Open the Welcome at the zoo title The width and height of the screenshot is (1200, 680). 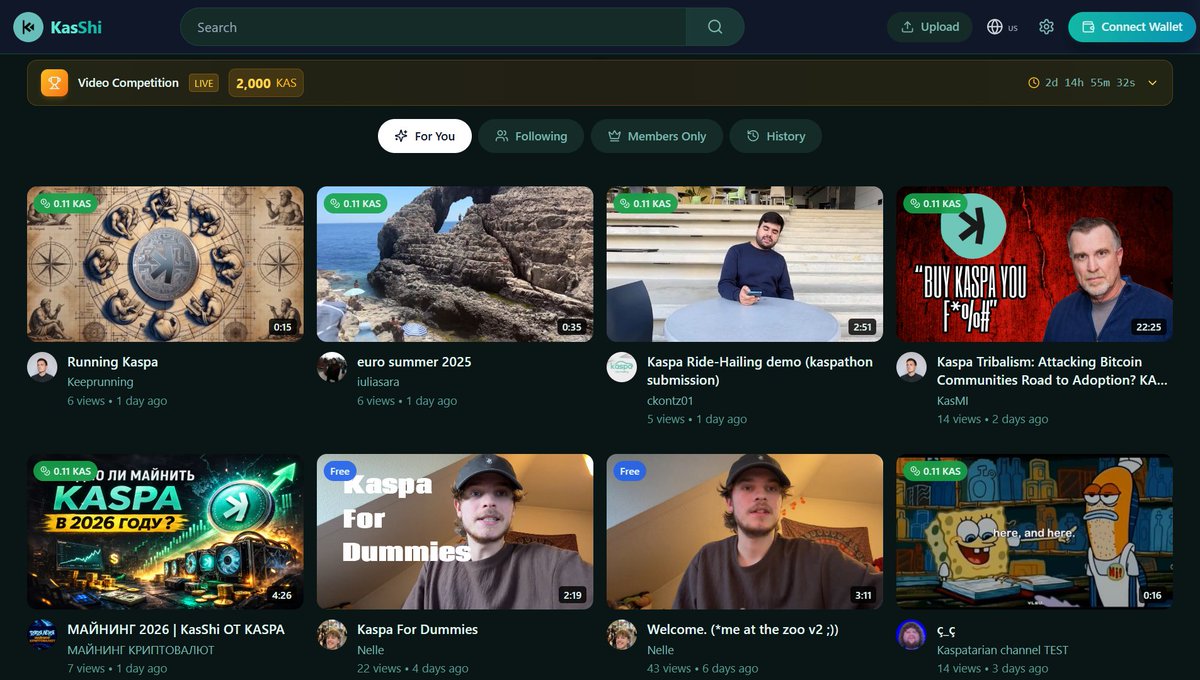click(x=743, y=630)
